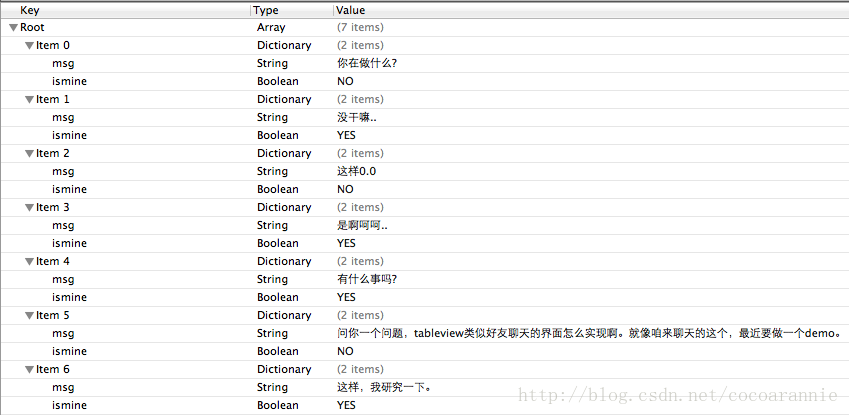Select the Root key row

click(32, 27)
